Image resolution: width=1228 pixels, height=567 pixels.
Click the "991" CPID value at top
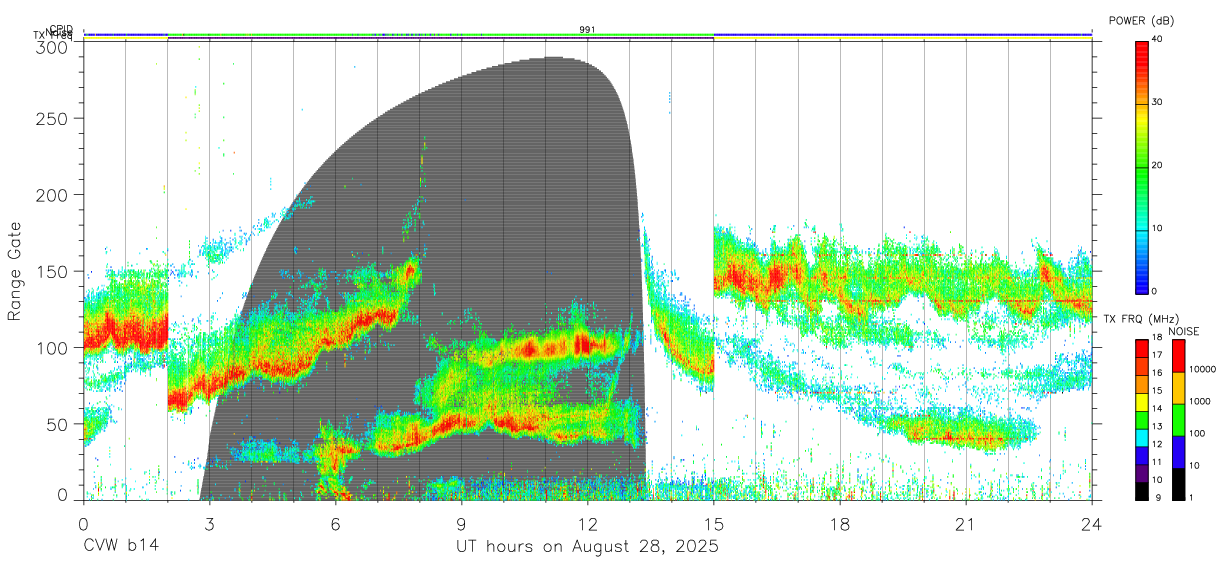pos(587,30)
